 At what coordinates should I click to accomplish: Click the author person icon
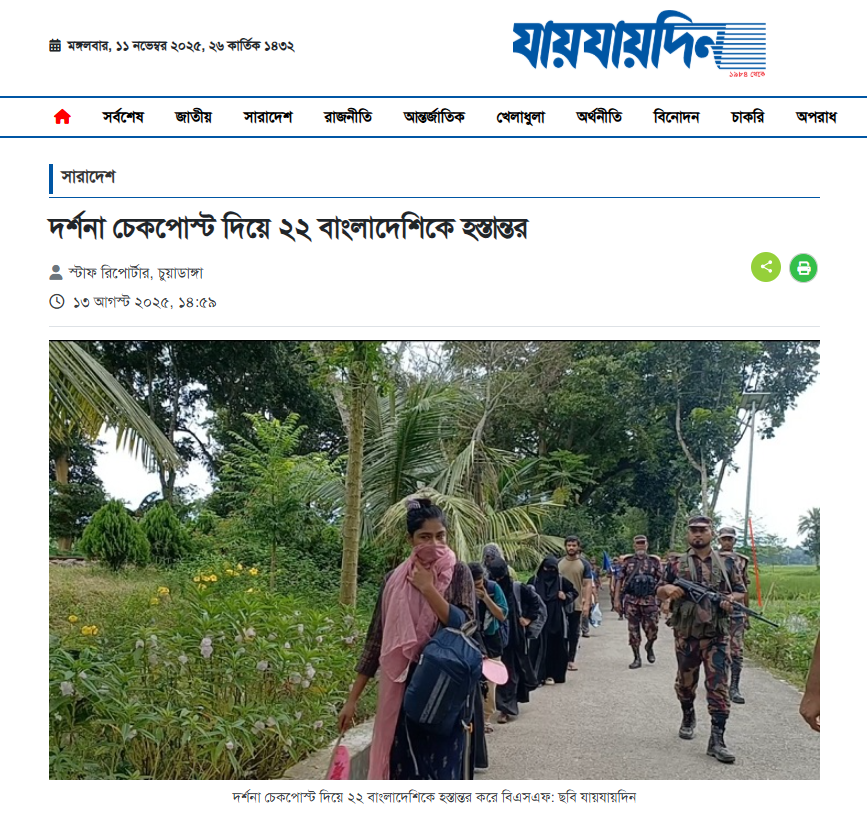[56, 273]
